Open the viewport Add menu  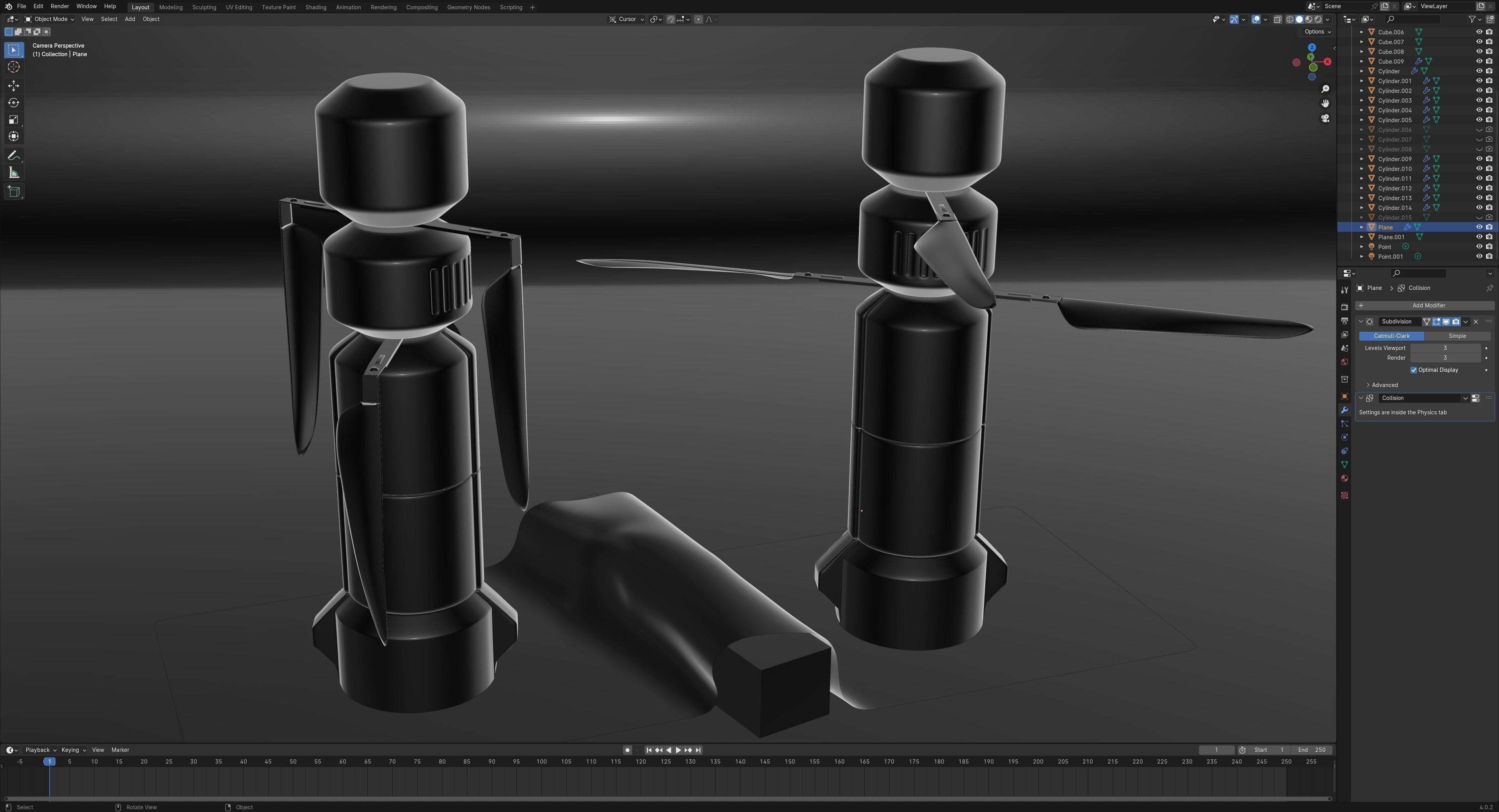130,19
